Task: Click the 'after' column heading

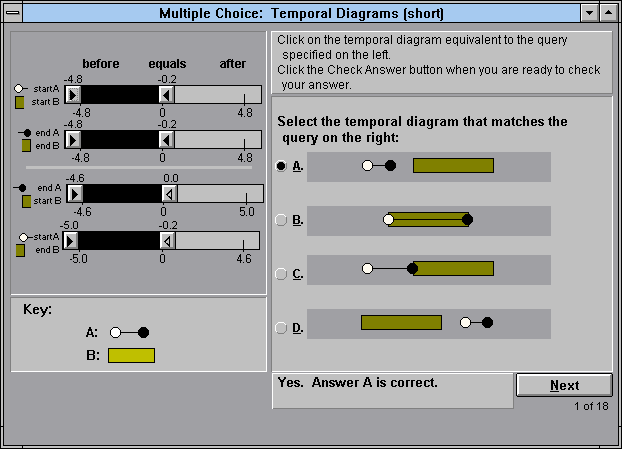Action: coord(232,64)
